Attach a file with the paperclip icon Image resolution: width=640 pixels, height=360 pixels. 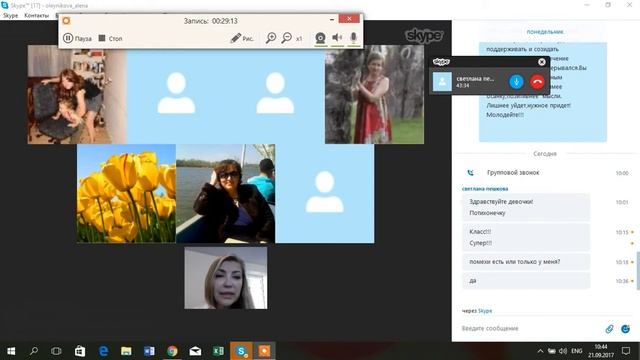click(x=609, y=329)
